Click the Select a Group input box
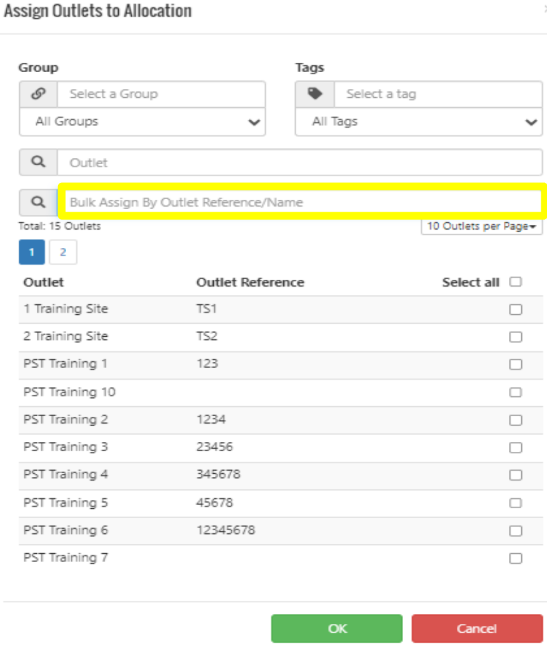The height and width of the screenshot is (646, 547). 161,94
